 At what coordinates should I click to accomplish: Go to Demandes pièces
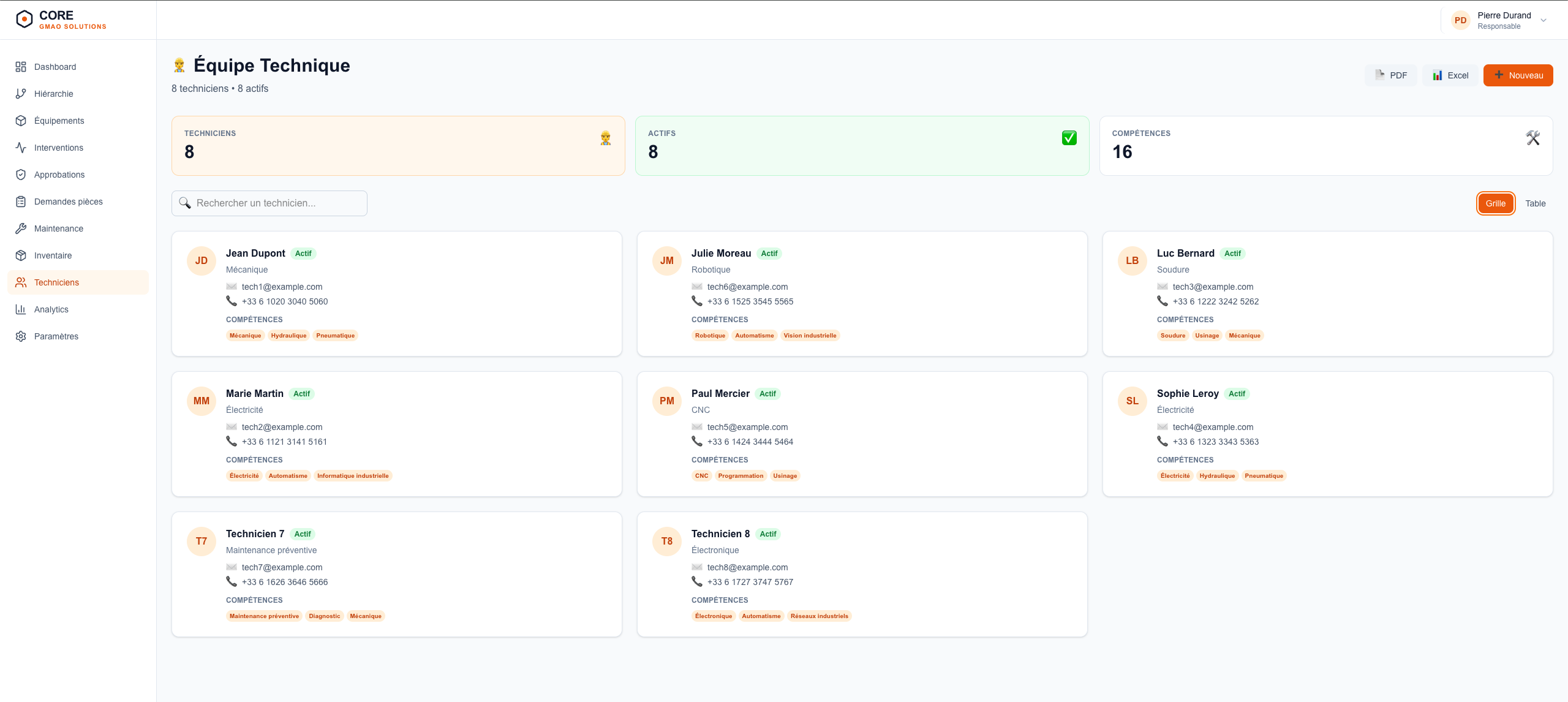tap(78, 202)
